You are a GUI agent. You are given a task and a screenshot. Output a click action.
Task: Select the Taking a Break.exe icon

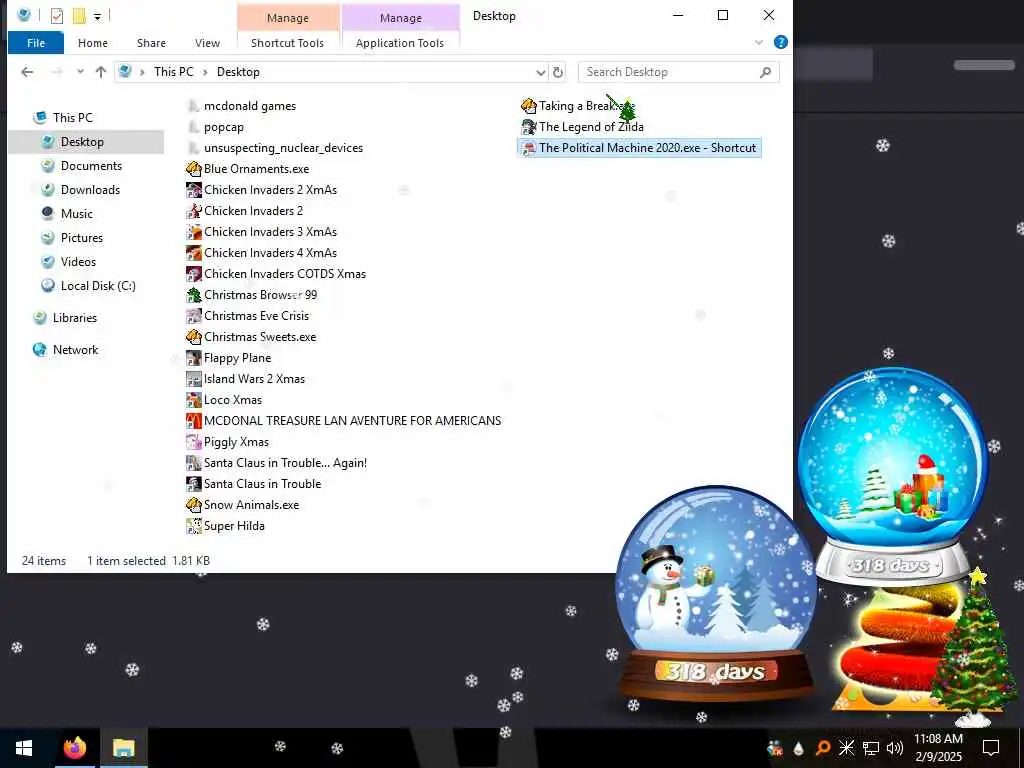pyautogui.click(x=528, y=106)
